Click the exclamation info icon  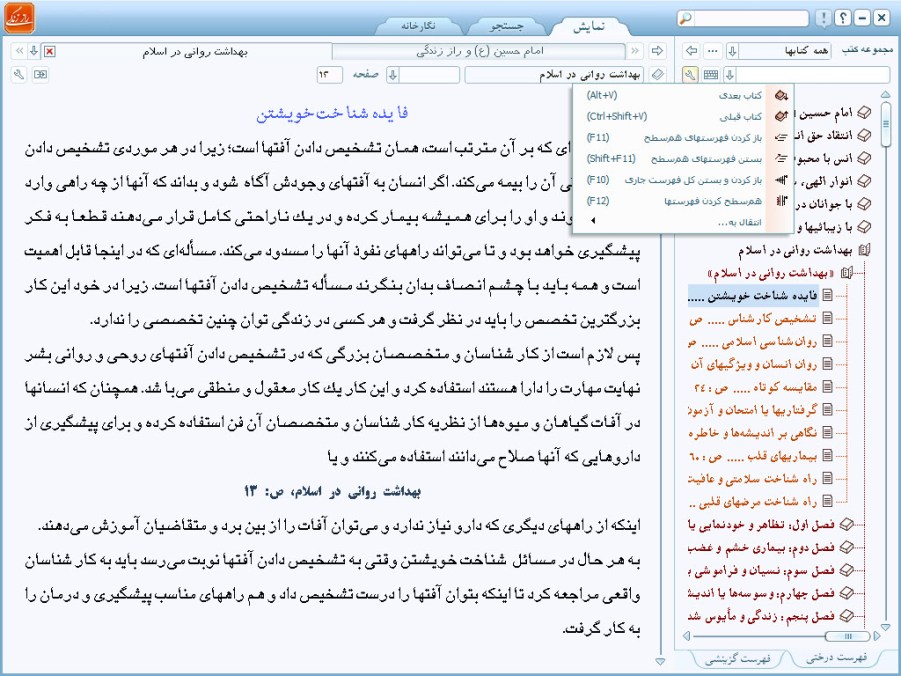point(823,18)
